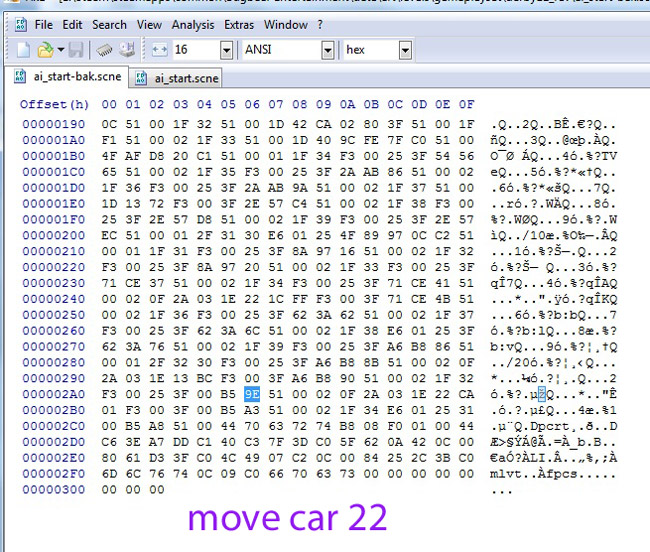The image size is (650, 552).
Task: Open RAM with the memory chip icon
Action: click(104, 51)
